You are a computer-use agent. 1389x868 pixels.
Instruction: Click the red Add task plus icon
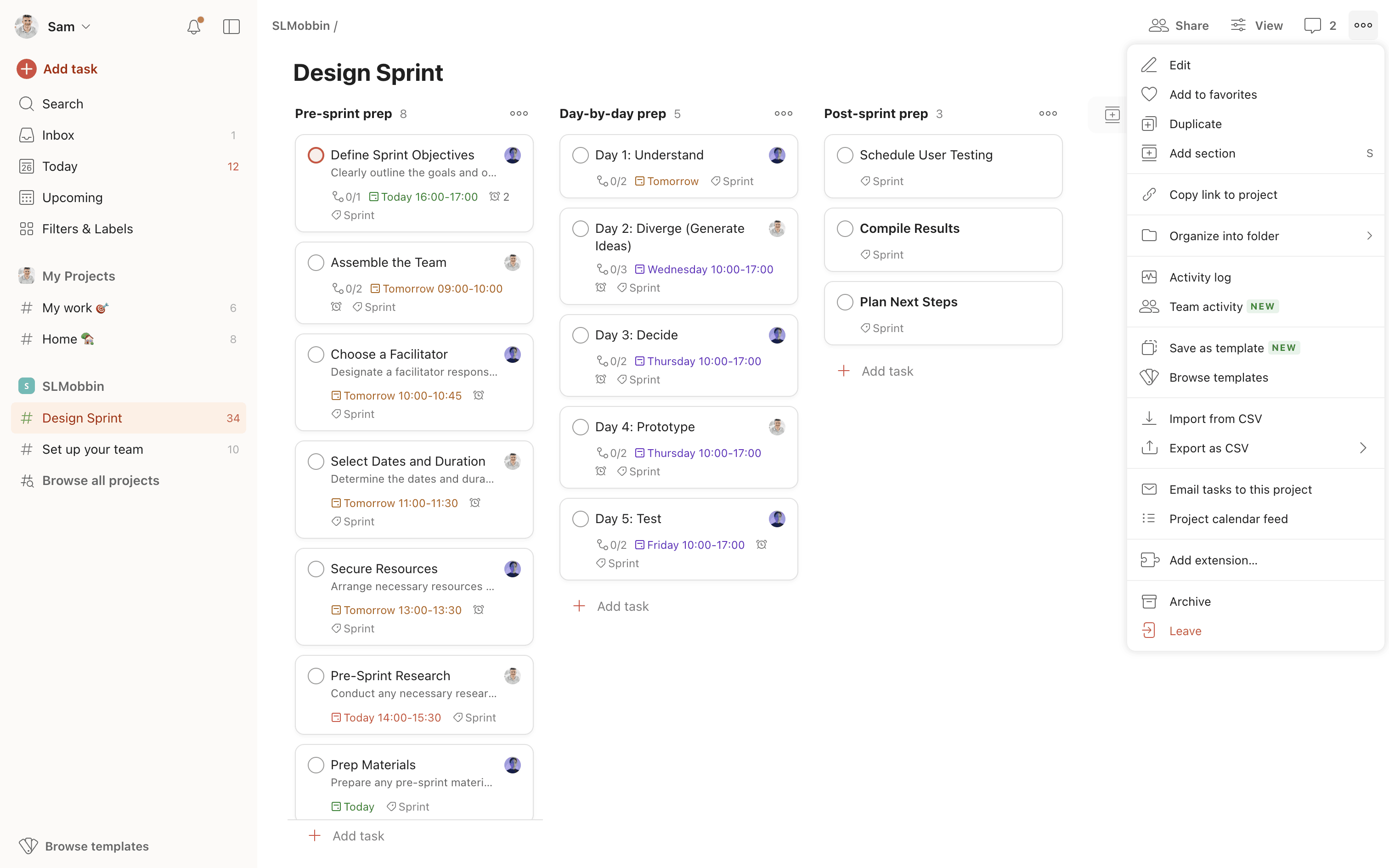tap(26, 69)
